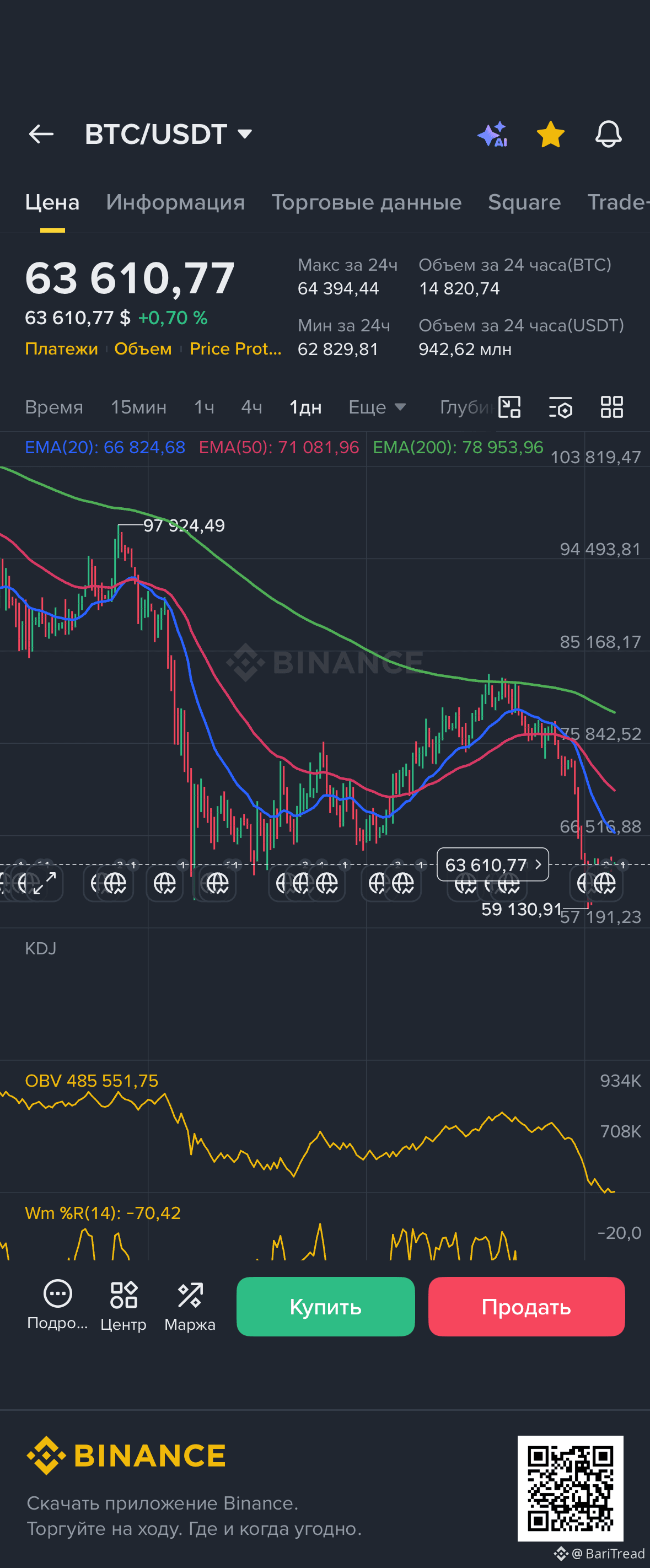
Task: Open the Маржа margin icon
Action: click(x=190, y=1306)
